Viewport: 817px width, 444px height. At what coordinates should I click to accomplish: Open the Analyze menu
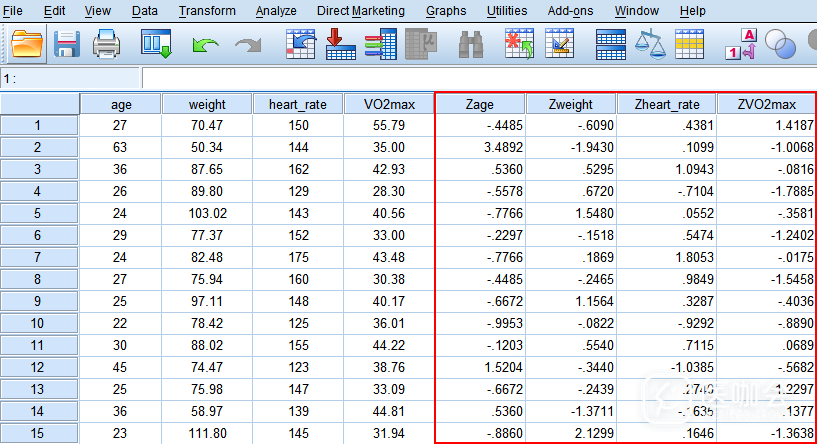tap(275, 11)
